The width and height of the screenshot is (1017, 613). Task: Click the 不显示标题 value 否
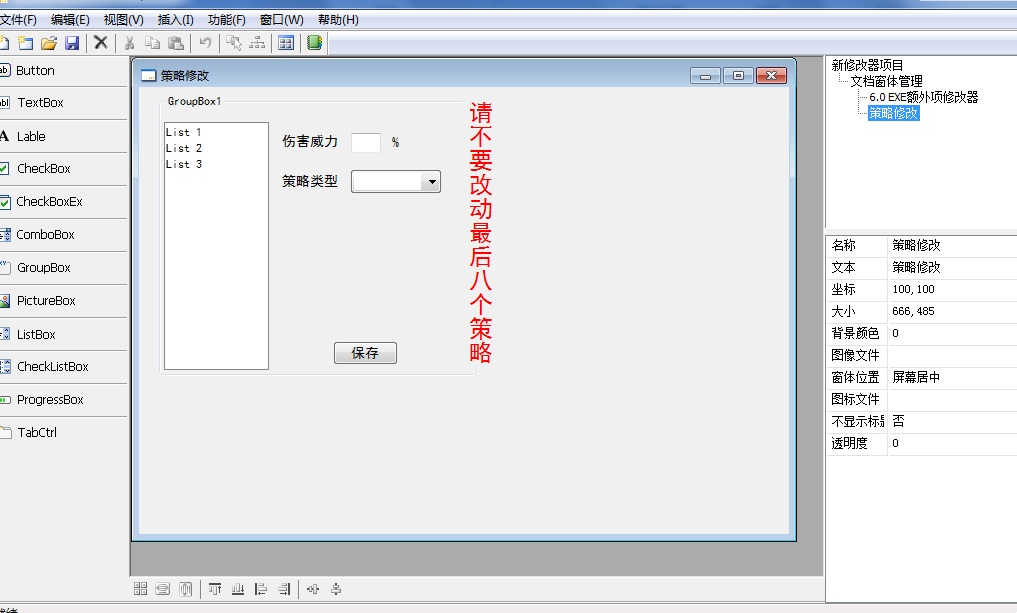click(952, 422)
